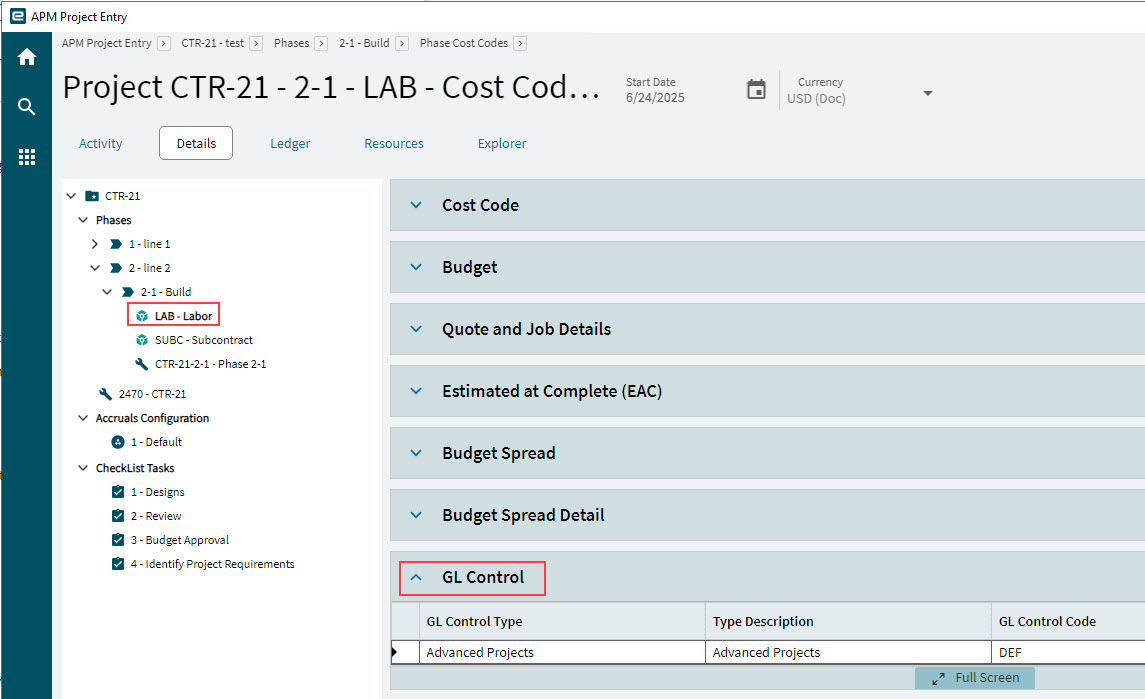The width and height of the screenshot is (1145, 699).
Task: Collapse the GL Control panel
Action: (416, 577)
